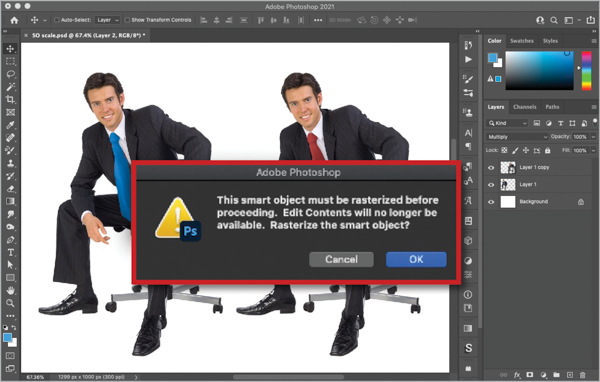Select the Lasso tool
This screenshot has width=600, height=382.
(10, 74)
